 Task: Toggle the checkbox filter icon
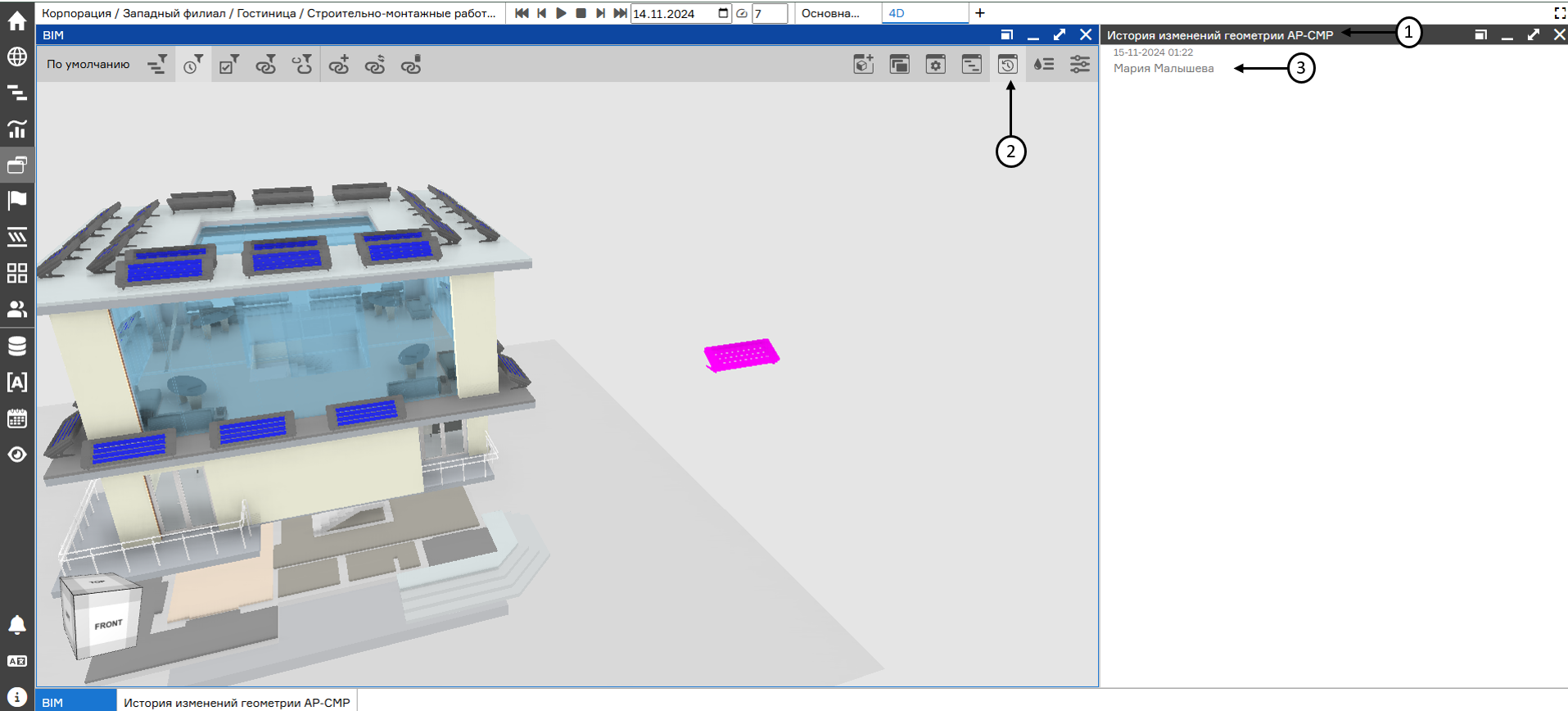tap(229, 65)
